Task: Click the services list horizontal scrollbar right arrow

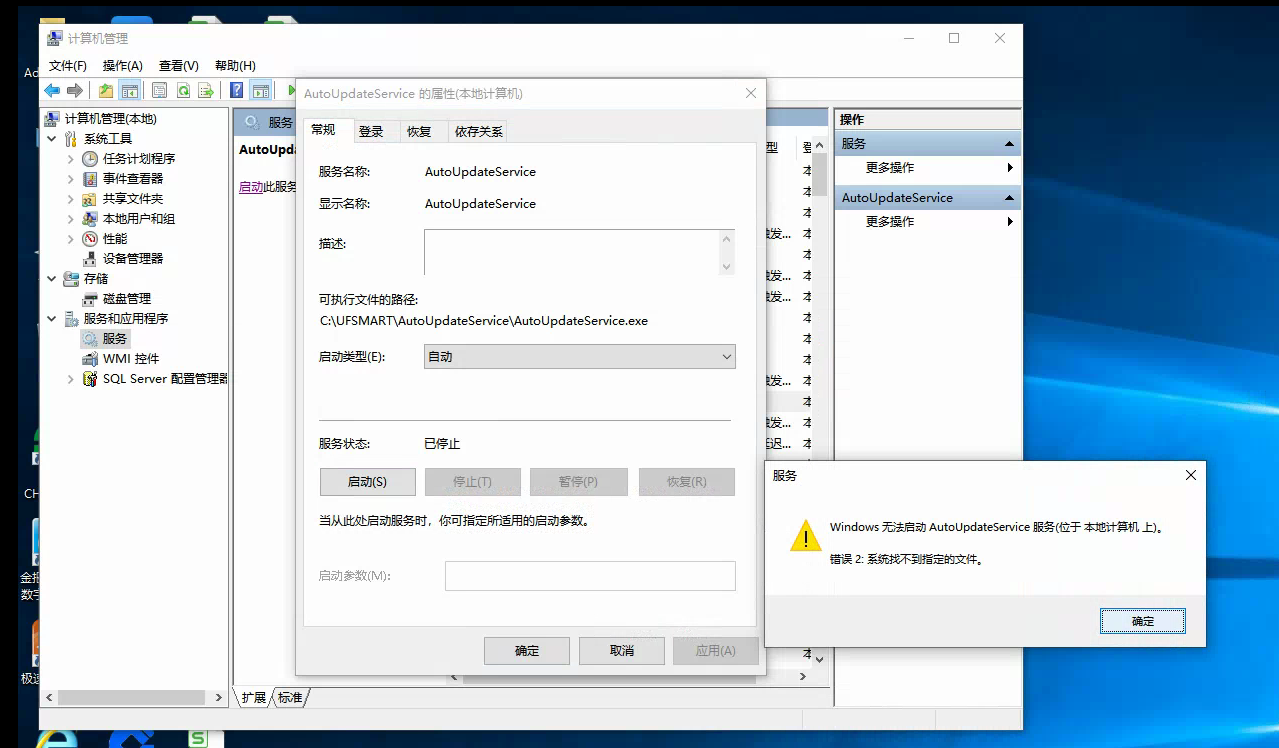Action: (802, 677)
